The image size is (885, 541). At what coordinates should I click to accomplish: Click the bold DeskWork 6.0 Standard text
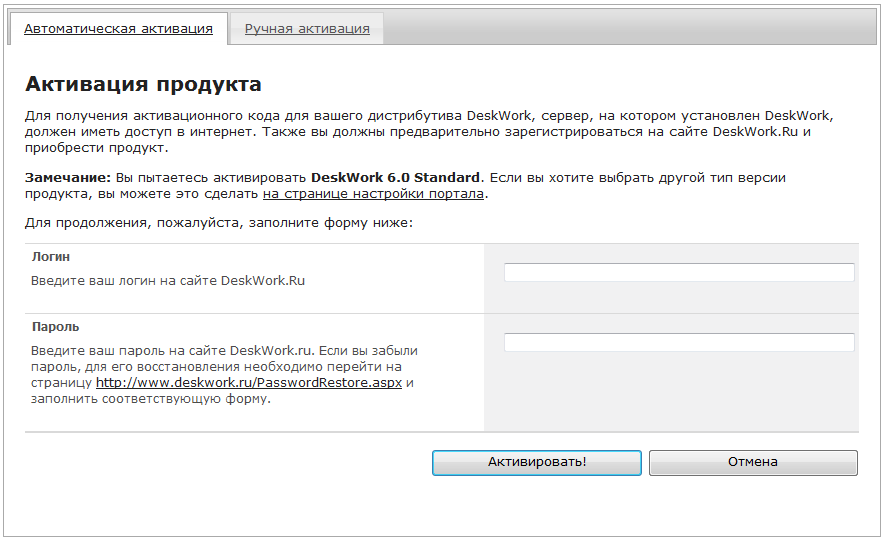pyautogui.click(x=395, y=178)
